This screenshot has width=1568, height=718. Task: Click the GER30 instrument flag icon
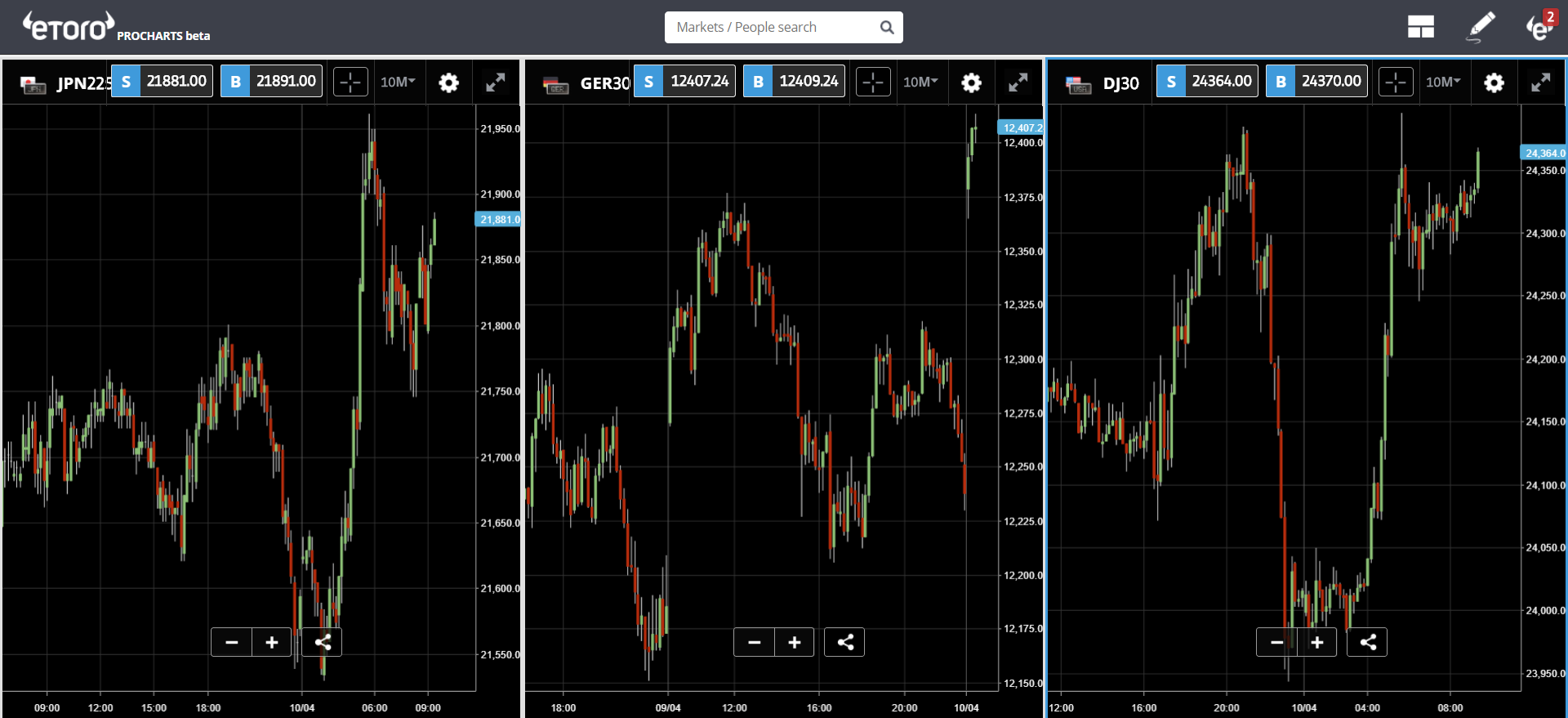point(555,84)
